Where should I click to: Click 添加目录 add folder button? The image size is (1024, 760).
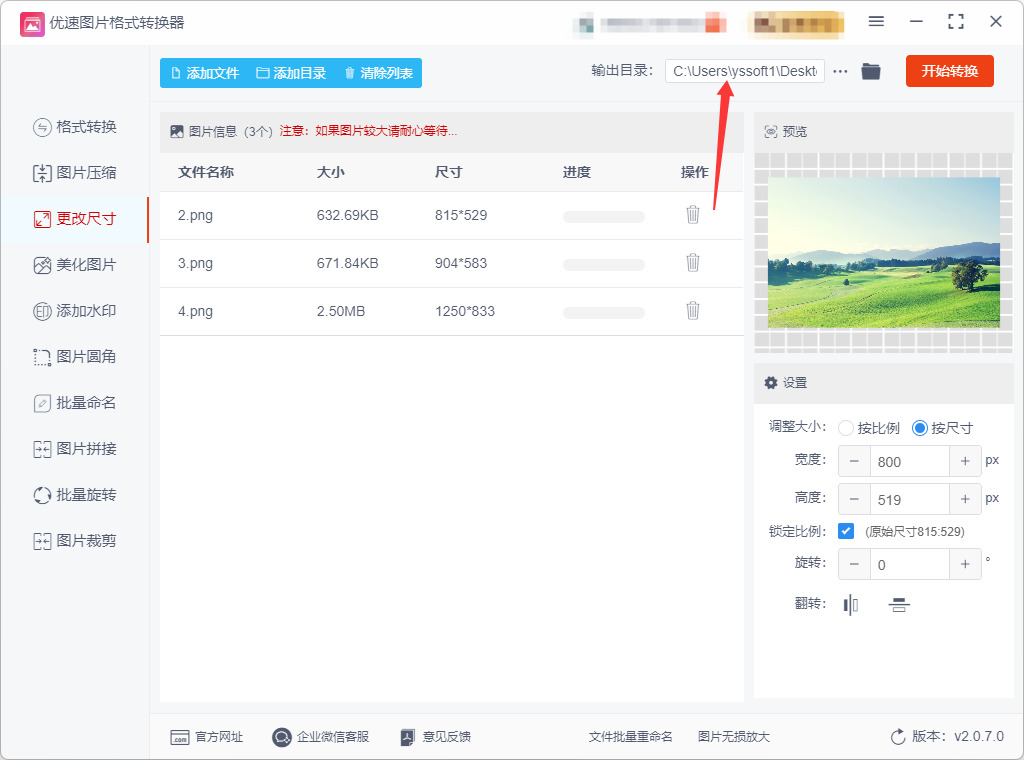291,73
